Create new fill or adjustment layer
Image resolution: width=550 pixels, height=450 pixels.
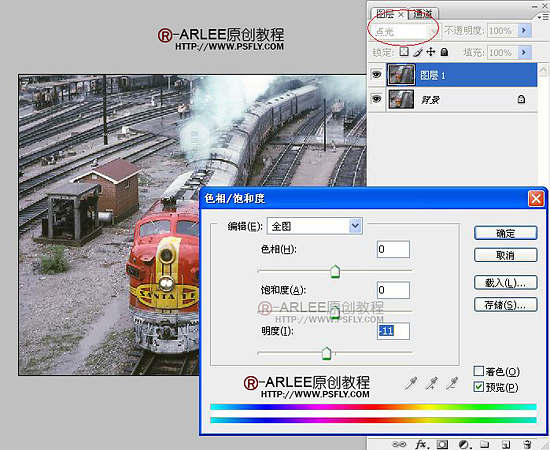tap(464, 444)
